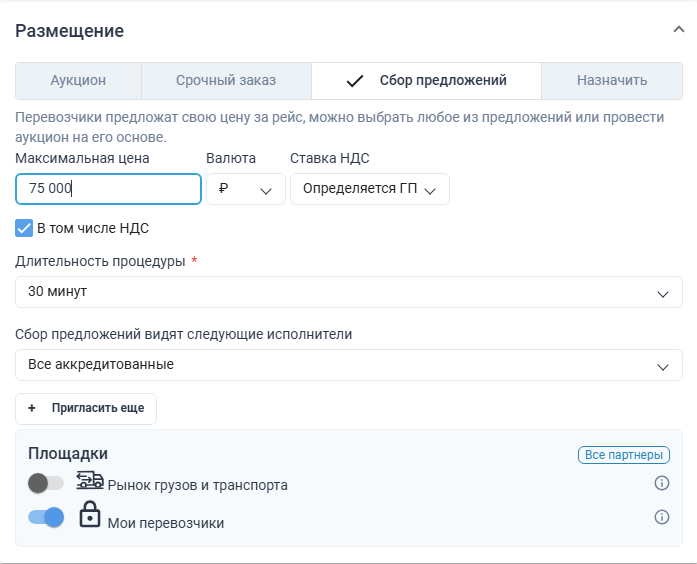This screenshot has width=697, height=564.
Task: Click the Площадки heading
Action: click(x=68, y=454)
